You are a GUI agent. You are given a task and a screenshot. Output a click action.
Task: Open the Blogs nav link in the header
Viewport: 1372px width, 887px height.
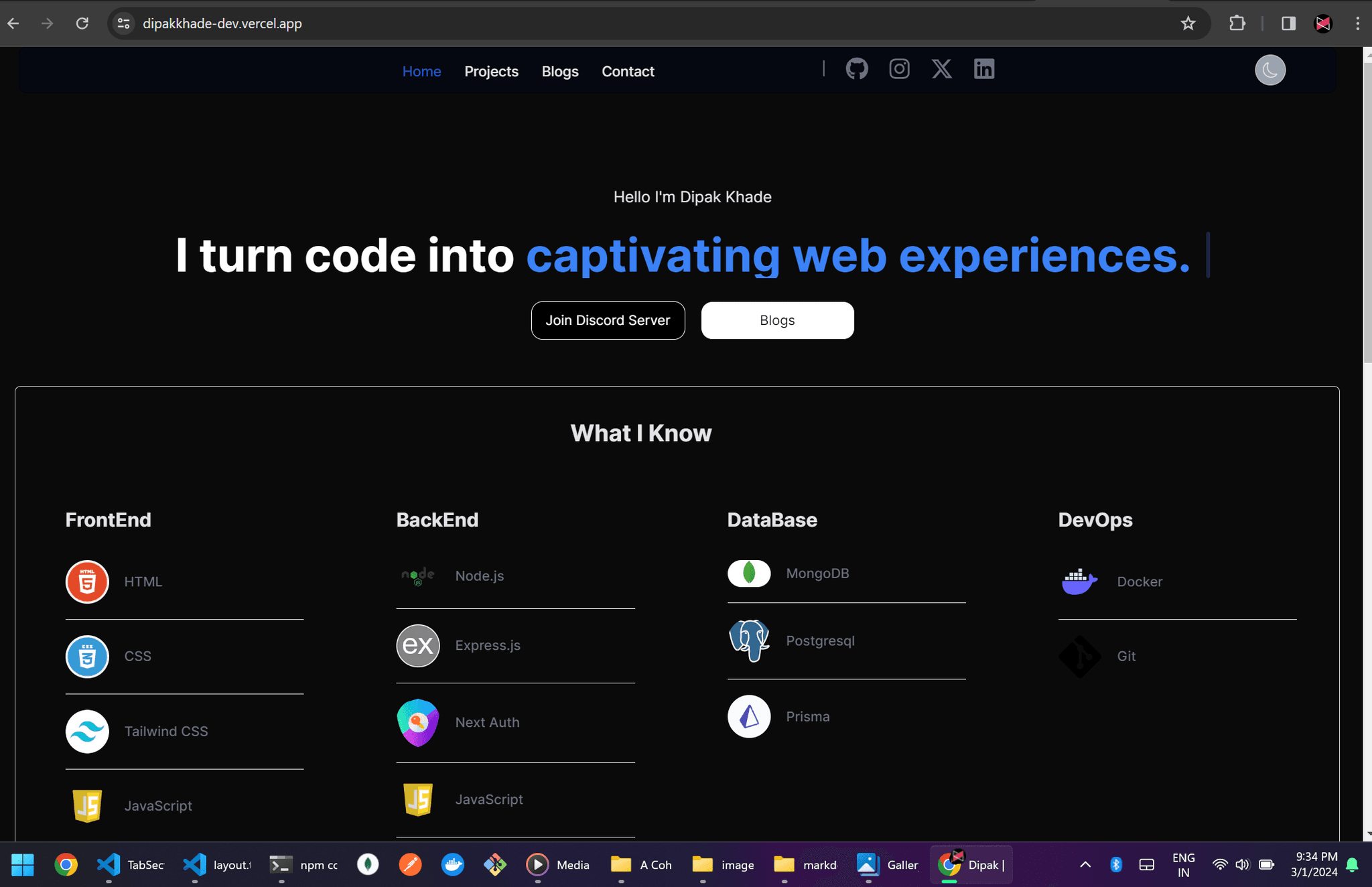click(560, 71)
